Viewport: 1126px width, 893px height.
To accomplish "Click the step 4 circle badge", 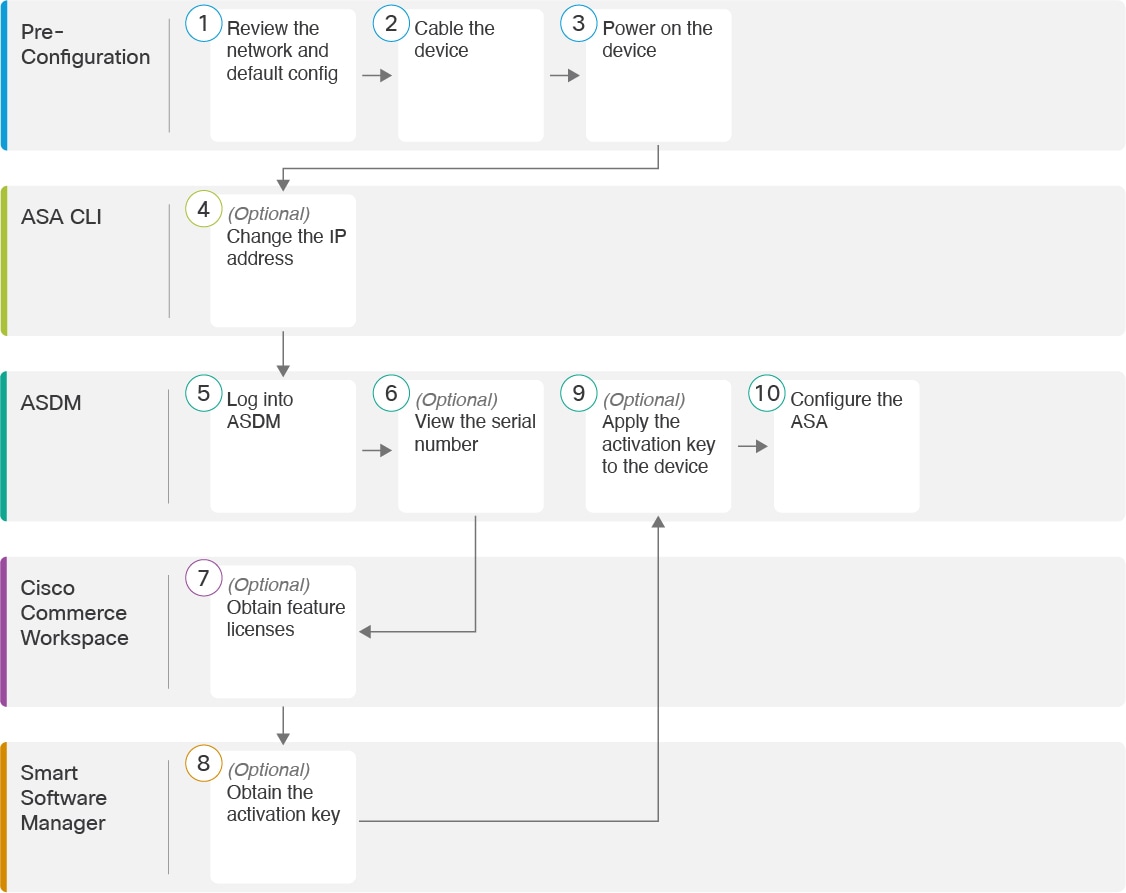I will coord(203,209).
